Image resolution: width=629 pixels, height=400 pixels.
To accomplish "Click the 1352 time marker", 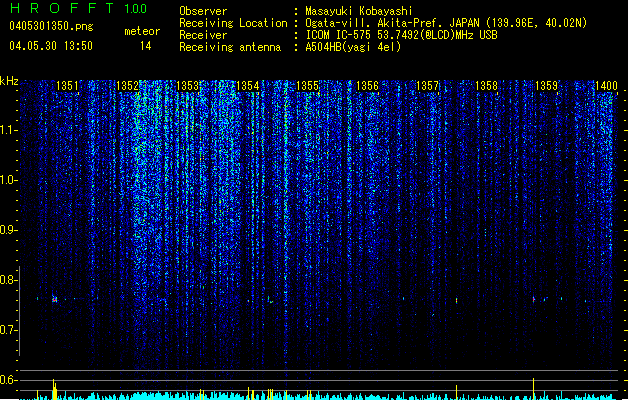I will click(x=127, y=86).
